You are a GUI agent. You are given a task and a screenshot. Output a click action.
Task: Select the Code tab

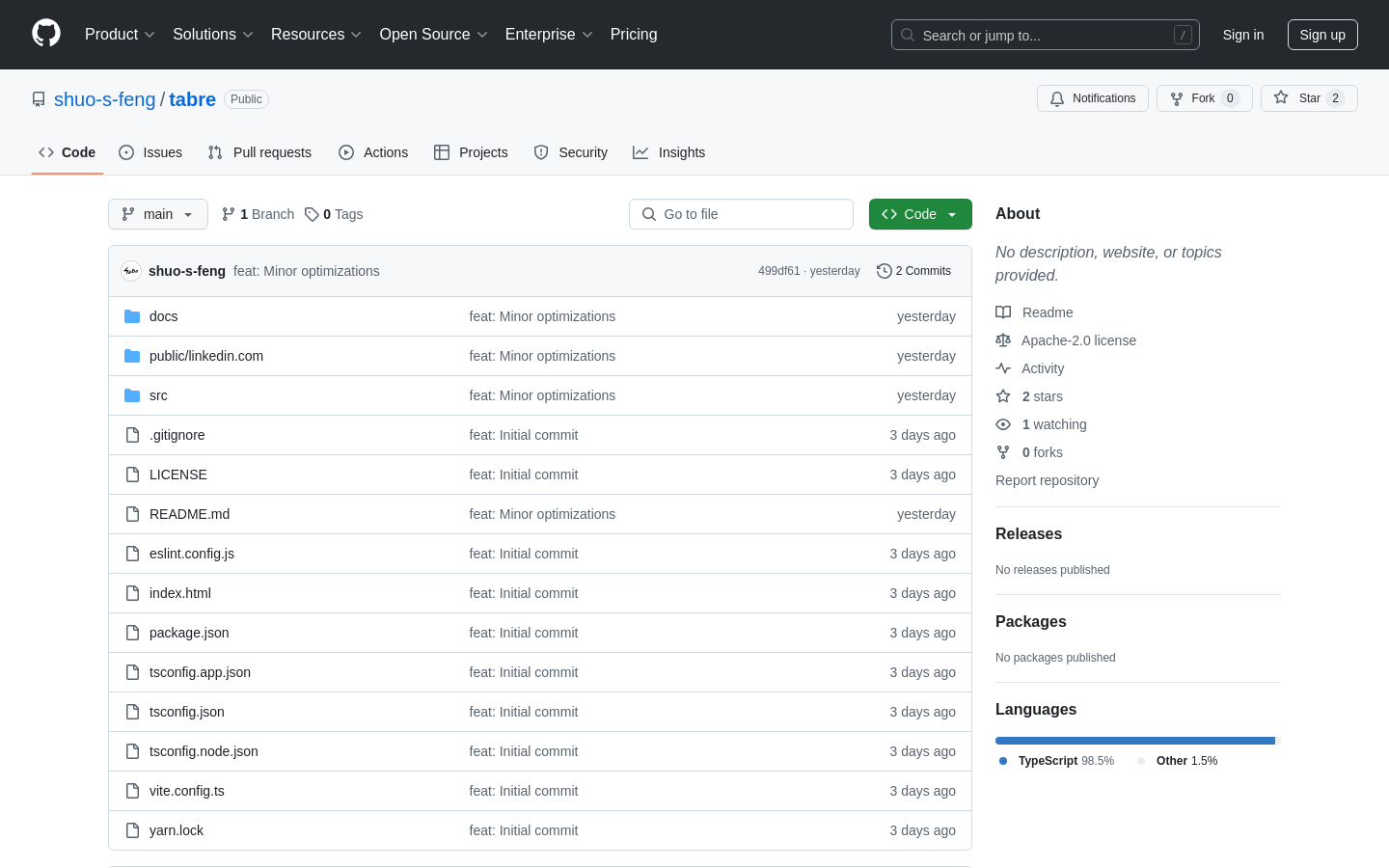coord(68,152)
